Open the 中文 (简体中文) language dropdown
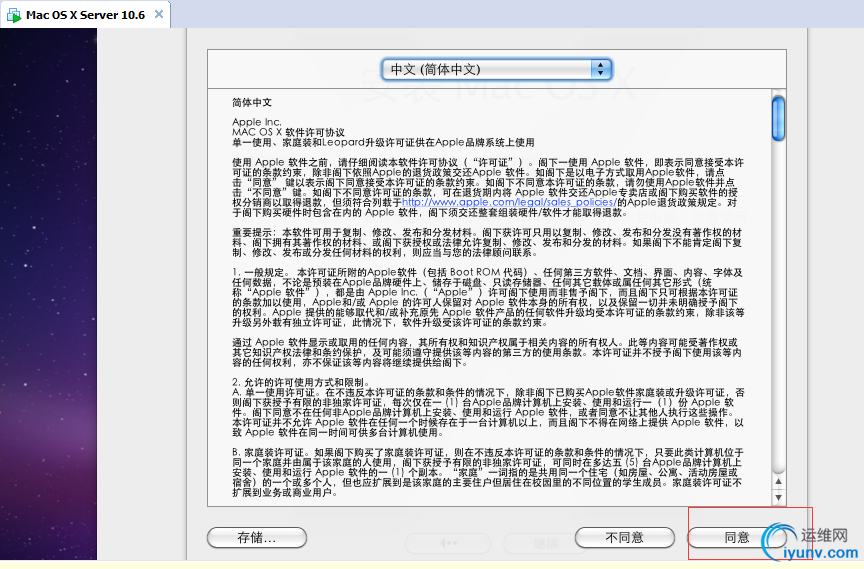864x569 pixels. pyautogui.click(x=496, y=69)
